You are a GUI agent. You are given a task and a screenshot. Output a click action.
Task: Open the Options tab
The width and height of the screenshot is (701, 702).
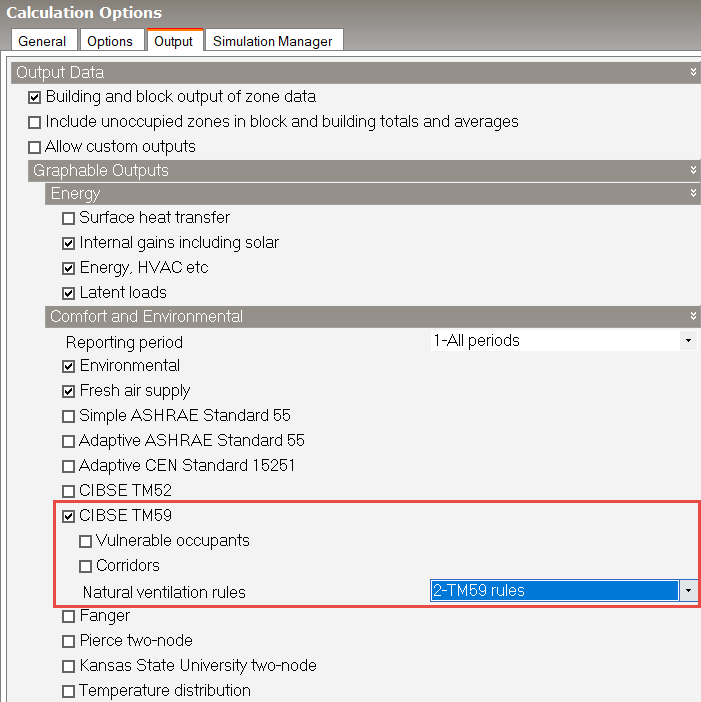click(110, 41)
